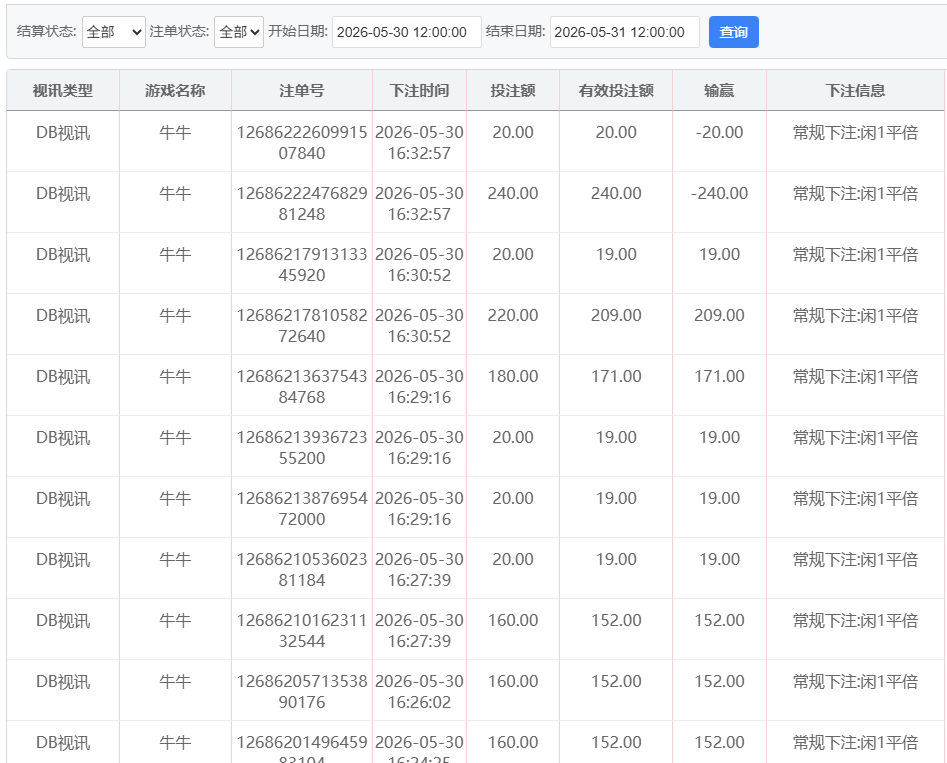Click the blue 查询 button
Image resolution: width=947 pixels, height=763 pixels.
[733, 32]
